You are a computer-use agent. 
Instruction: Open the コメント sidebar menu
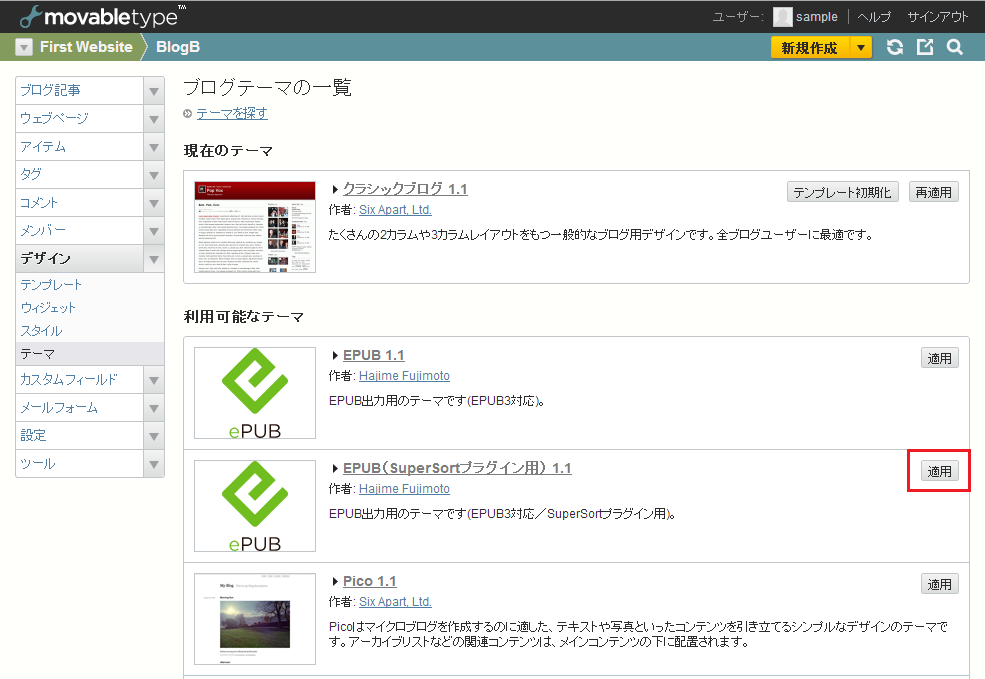click(x=80, y=202)
